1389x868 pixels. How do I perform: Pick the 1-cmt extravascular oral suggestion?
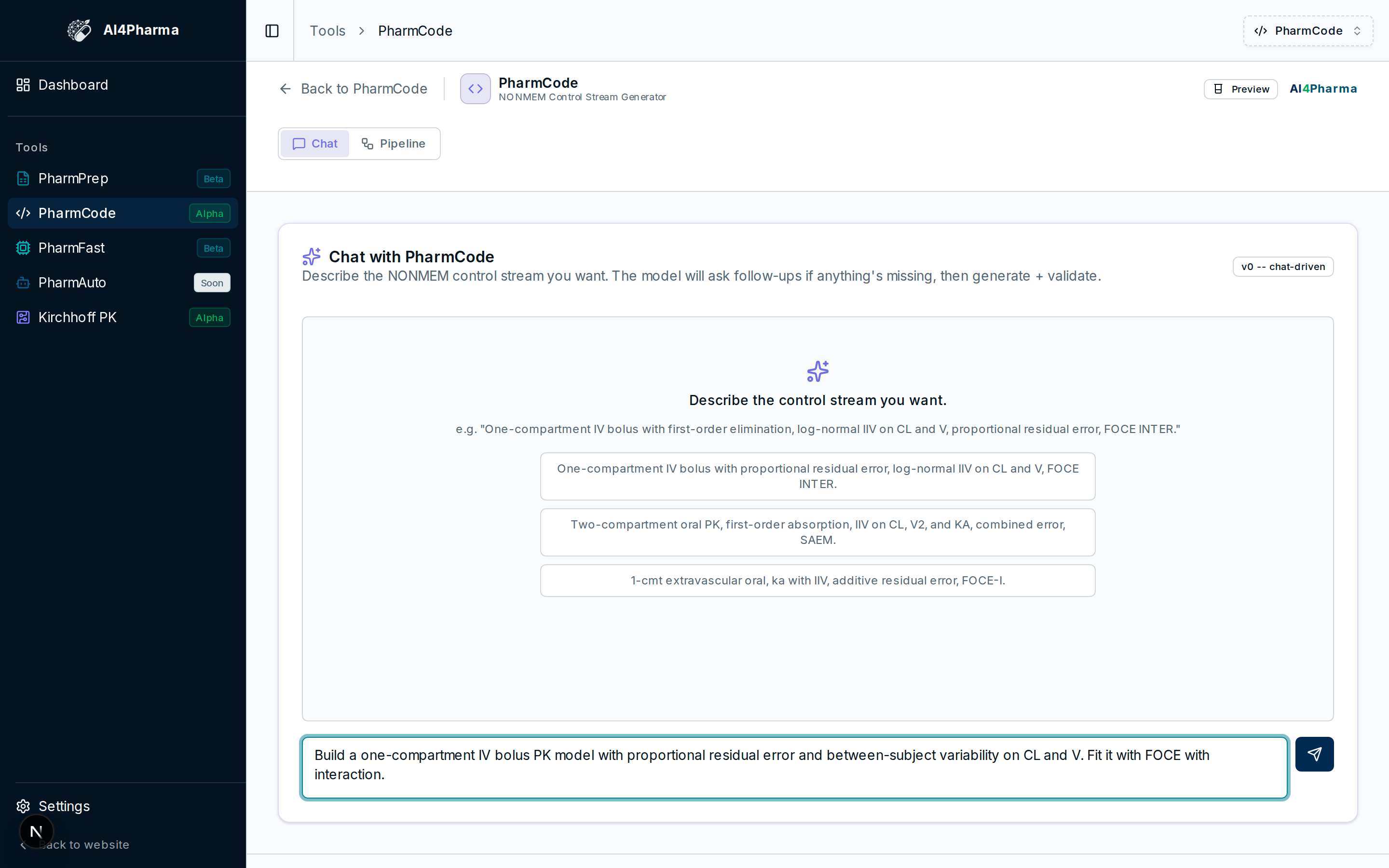pyautogui.click(x=817, y=581)
